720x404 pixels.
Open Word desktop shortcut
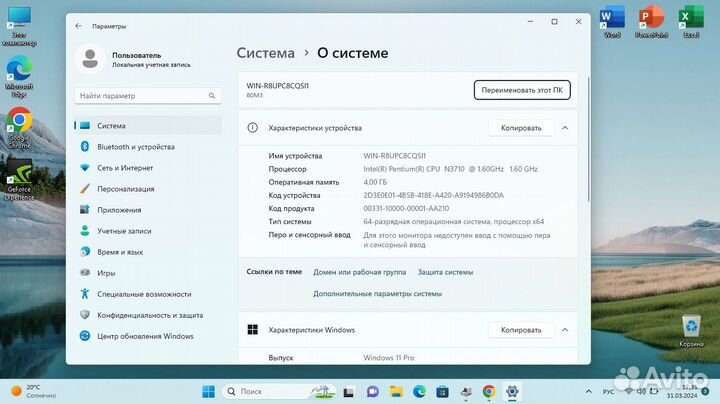point(612,22)
